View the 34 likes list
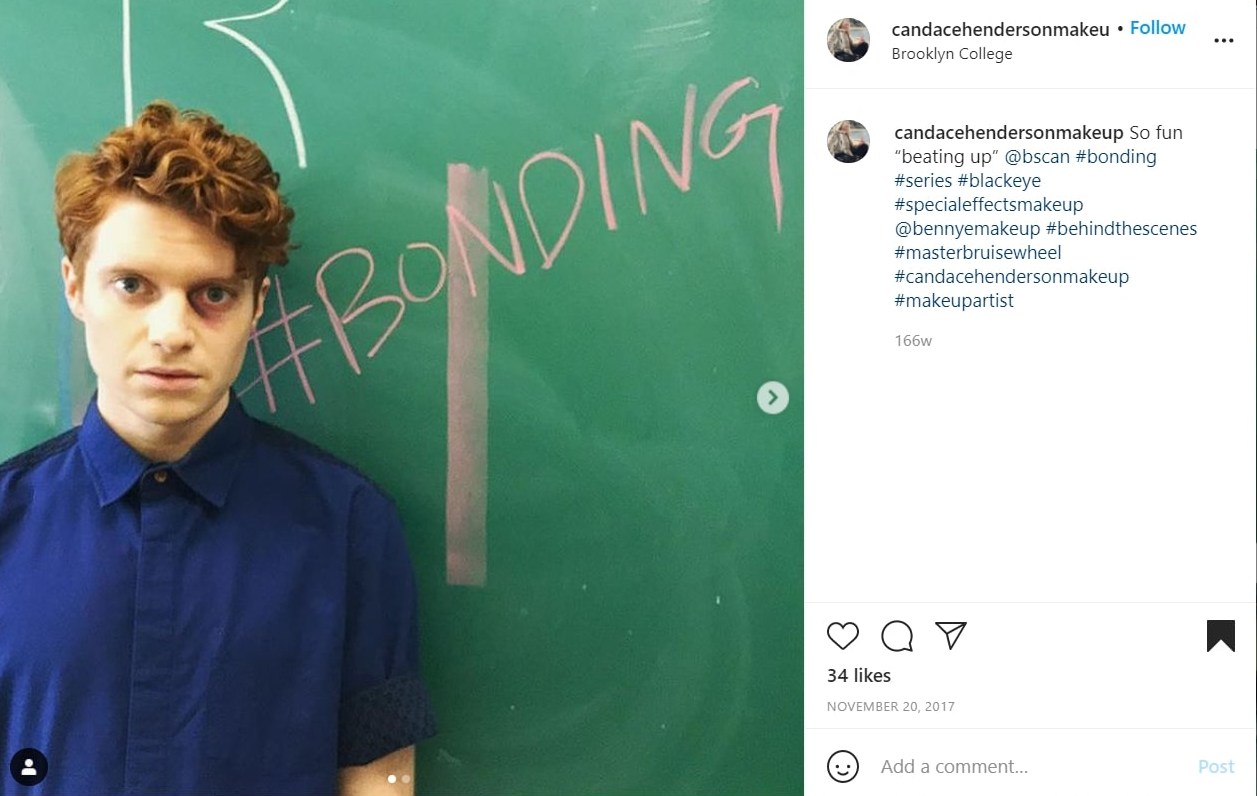The width and height of the screenshot is (1257, 796). point(858,676)
